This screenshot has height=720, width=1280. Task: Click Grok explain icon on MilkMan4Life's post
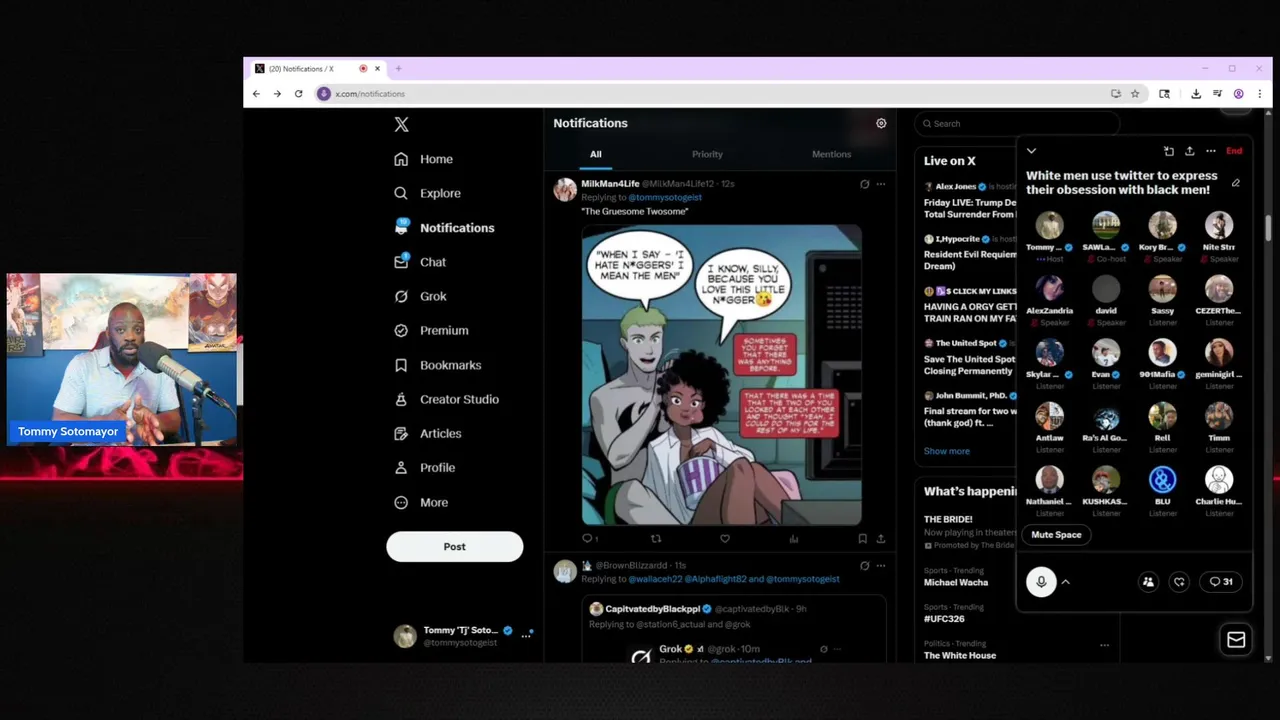[x=864, y=184]
